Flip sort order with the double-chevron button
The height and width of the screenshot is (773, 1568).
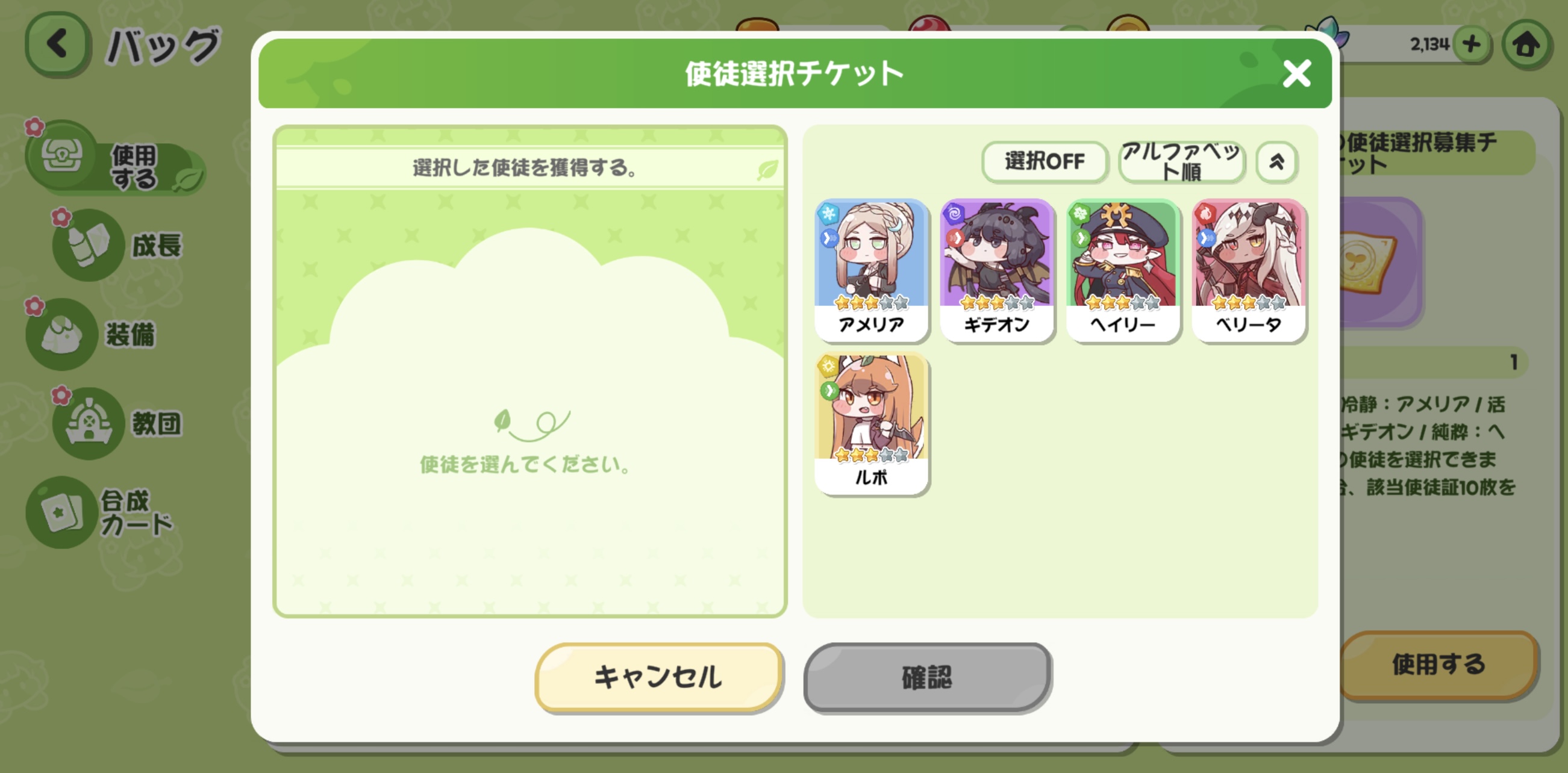tap(1276, 162)
